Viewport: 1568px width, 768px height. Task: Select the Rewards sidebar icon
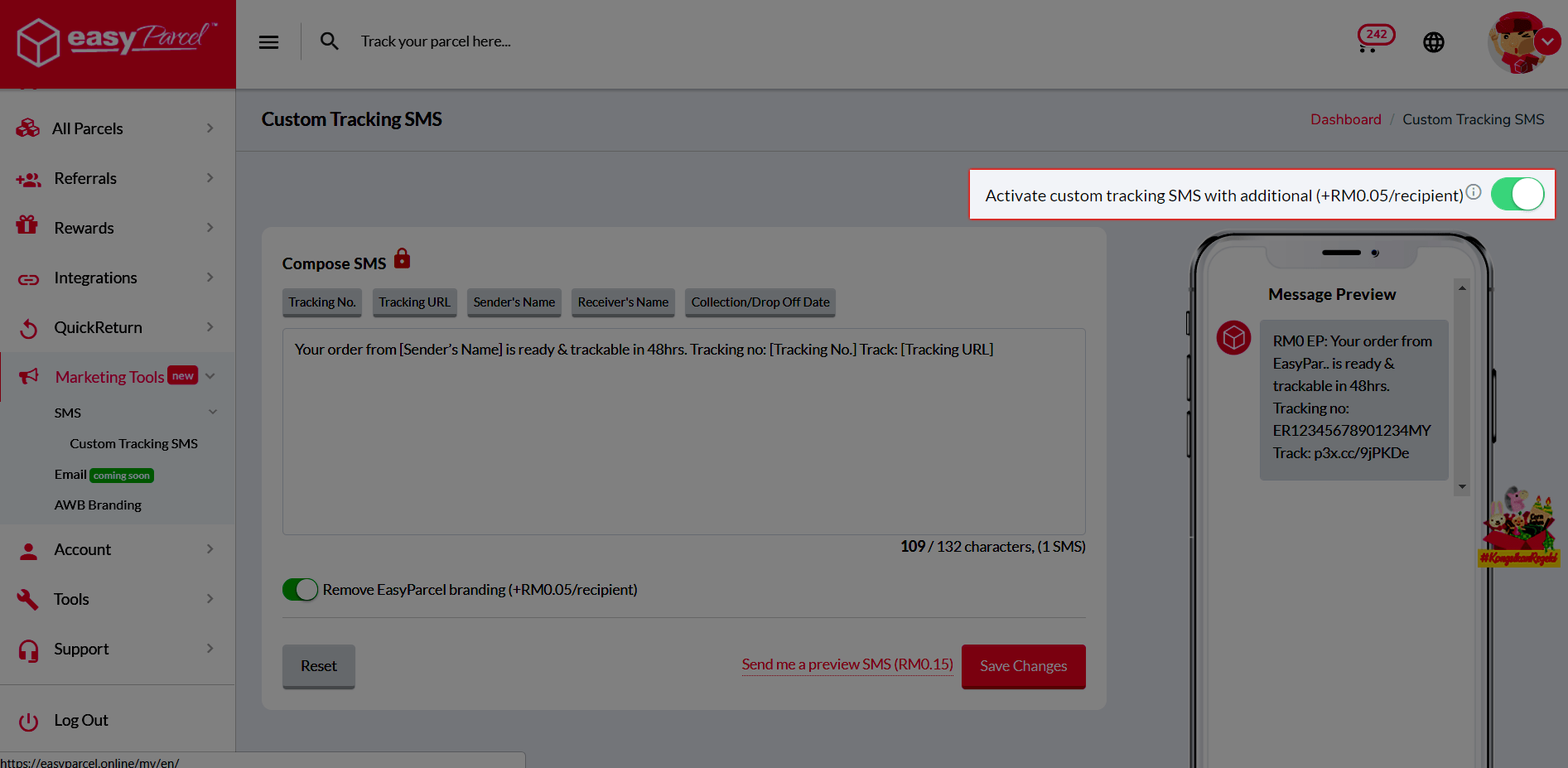[28, 228]
